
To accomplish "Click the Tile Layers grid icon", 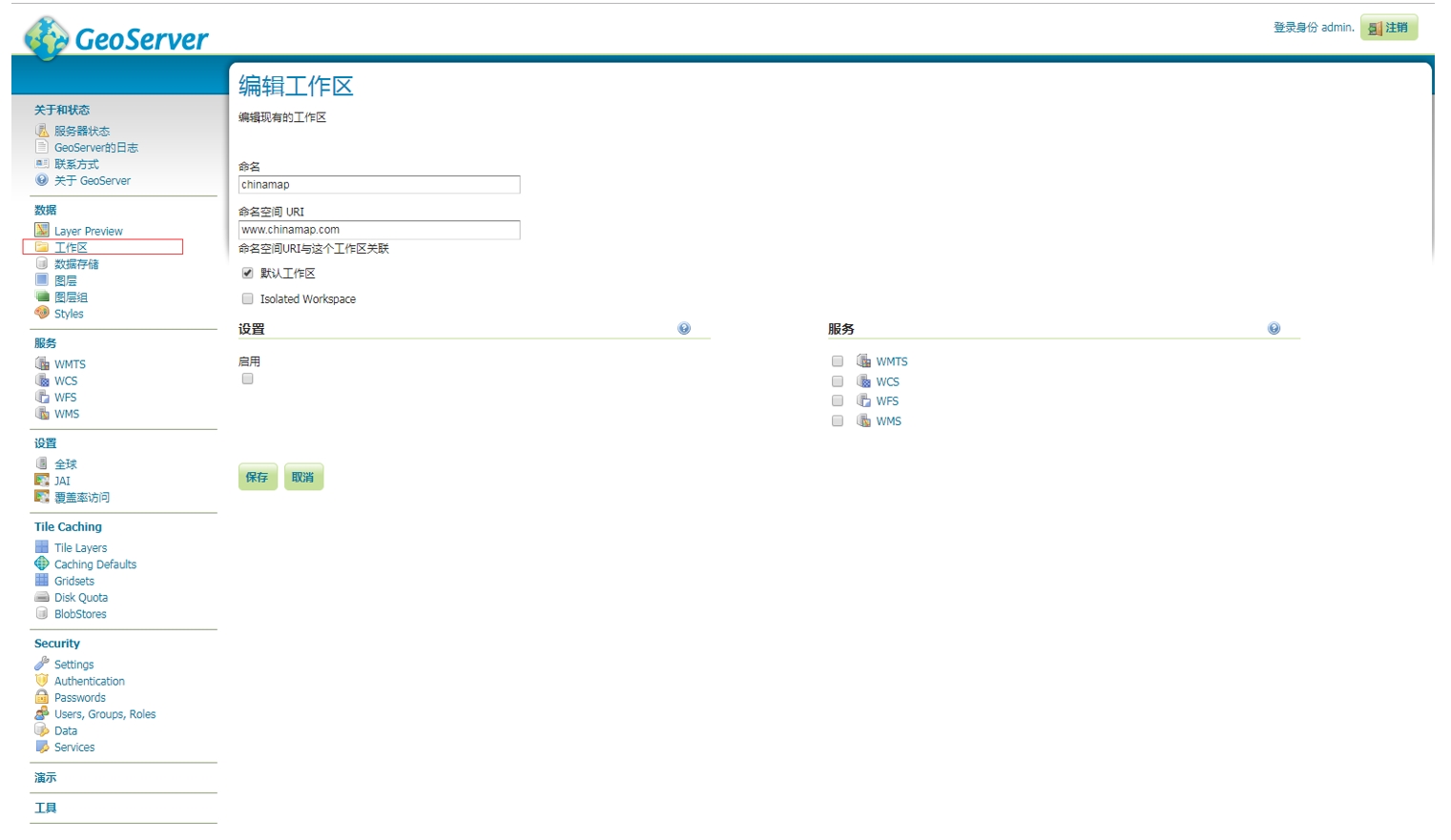I will [42, 547].
